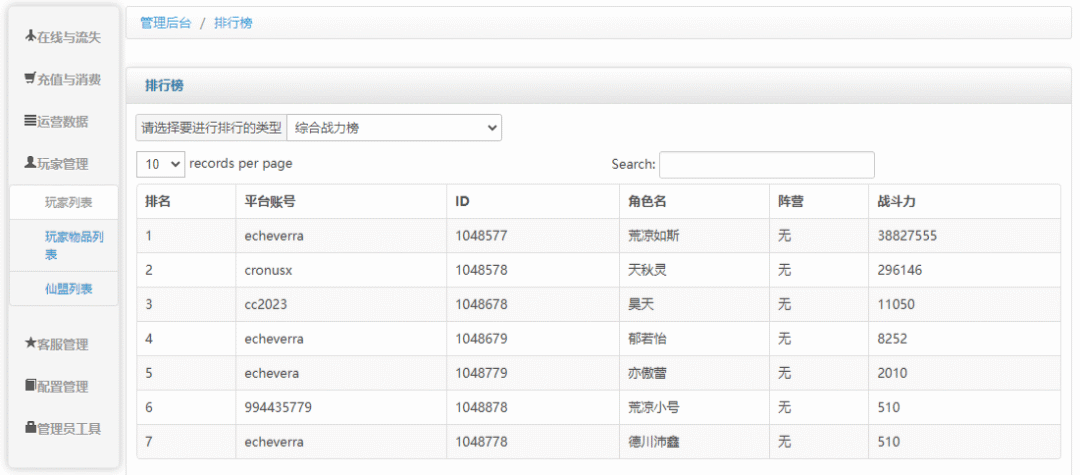Click role name 昊天
This screenshot has height=475, width=1080.
click(x=641, y=305)
